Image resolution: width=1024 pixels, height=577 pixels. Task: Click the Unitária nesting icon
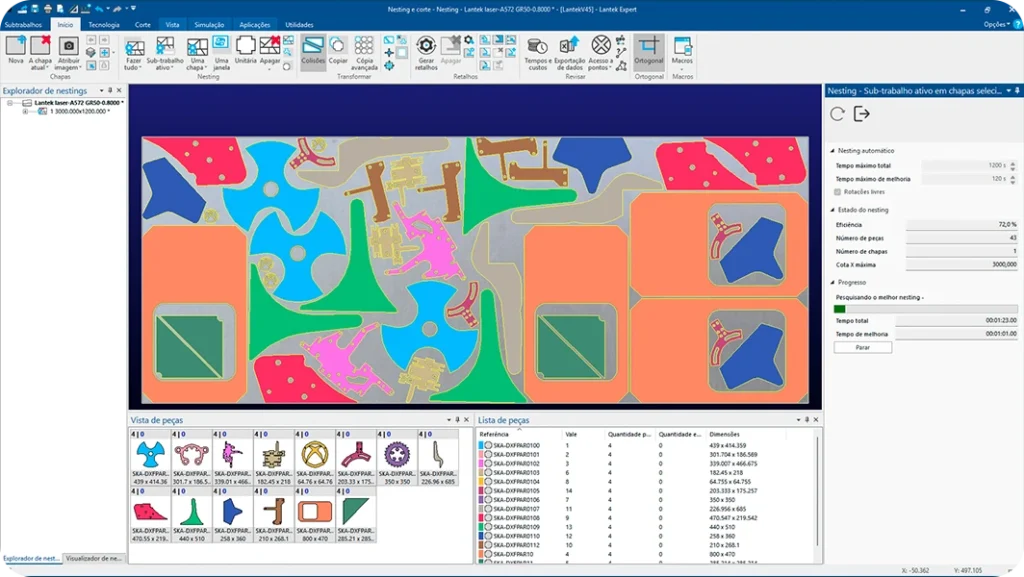coord(245,47)
